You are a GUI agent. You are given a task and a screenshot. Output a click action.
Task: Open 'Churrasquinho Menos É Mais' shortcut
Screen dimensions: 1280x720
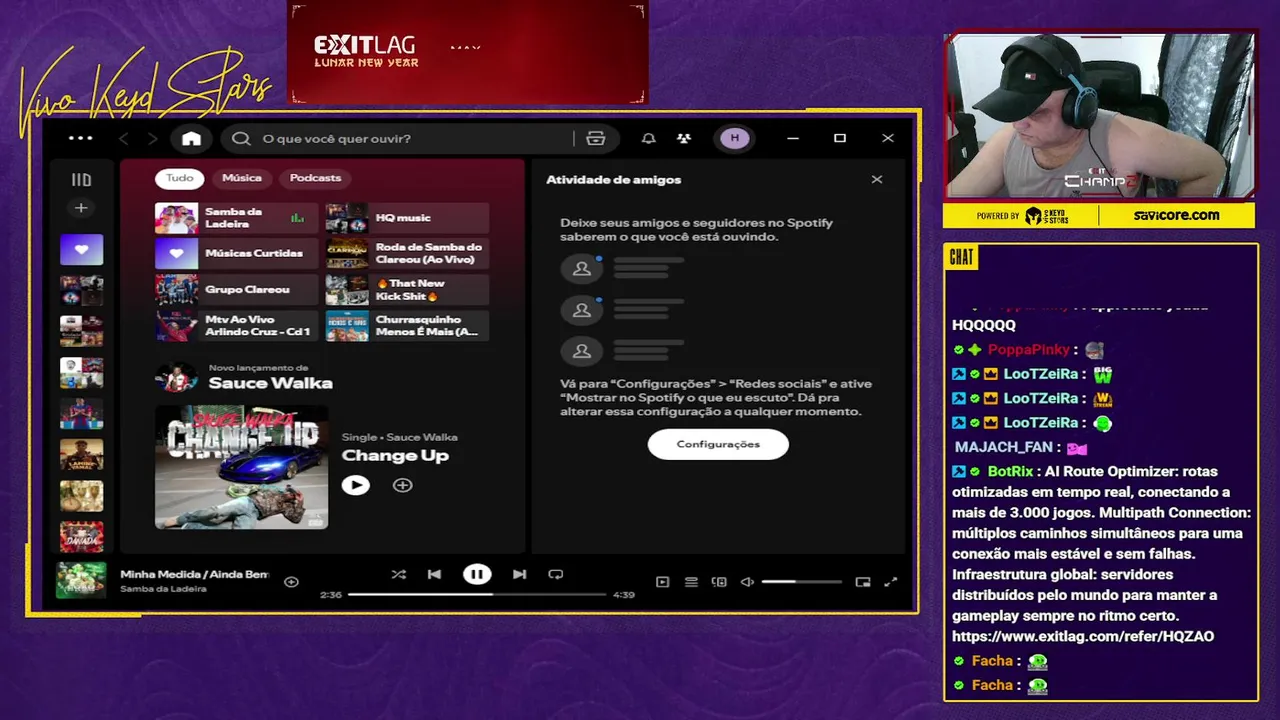tap(407, 326)
